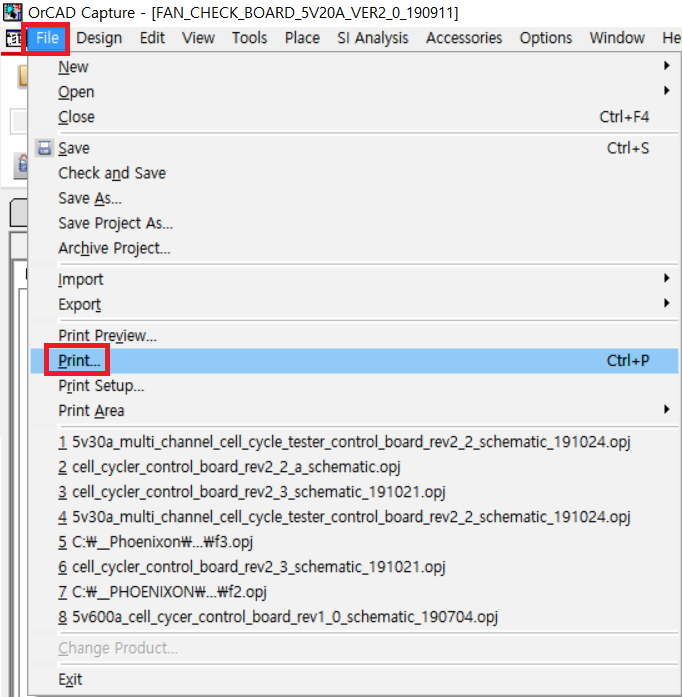The height and width of the screenshot is (697, 682).
Task: Click the OrCAD Capture title bar icon
Action: [x=12, y=12]
